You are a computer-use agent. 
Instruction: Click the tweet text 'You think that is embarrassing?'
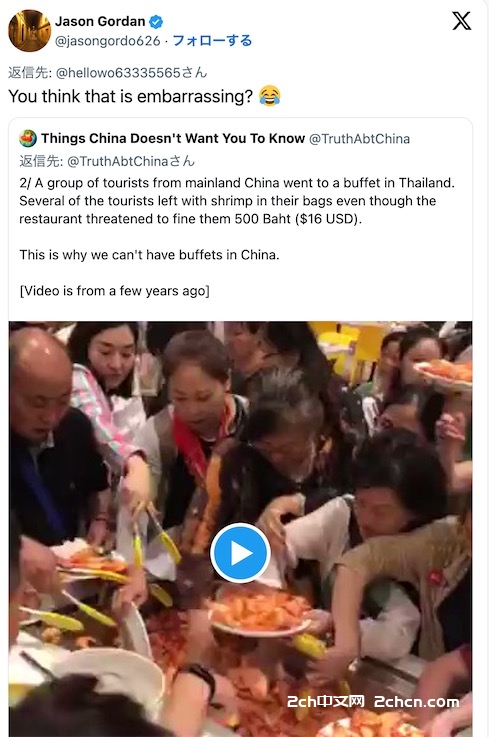(131, 96)
